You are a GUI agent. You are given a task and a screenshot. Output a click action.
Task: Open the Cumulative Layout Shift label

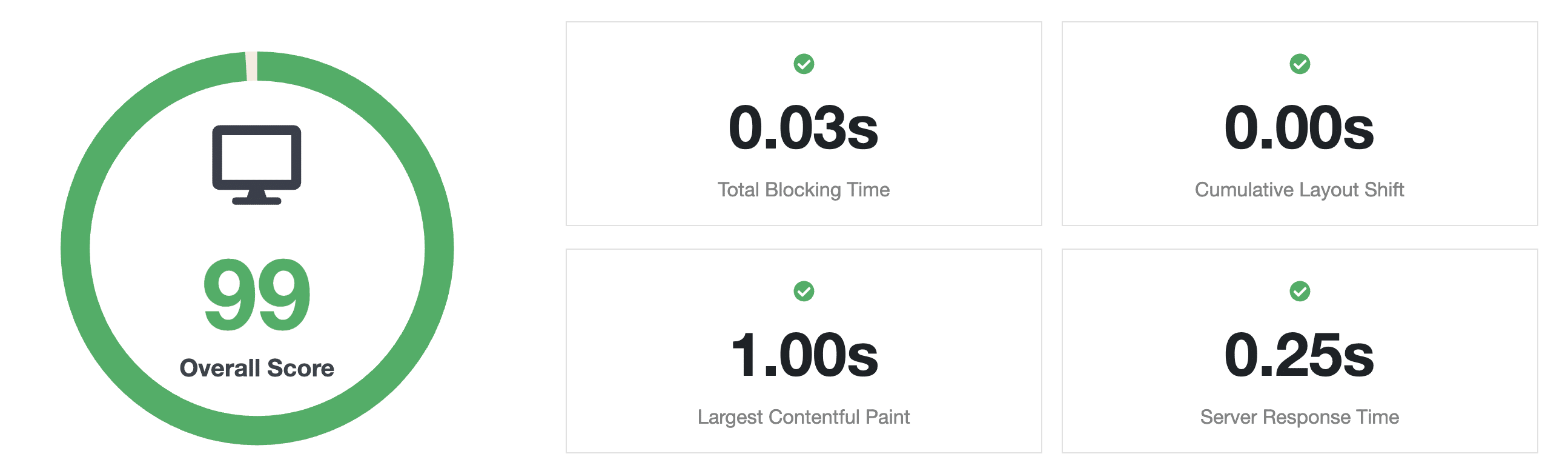coord(1300,190)
